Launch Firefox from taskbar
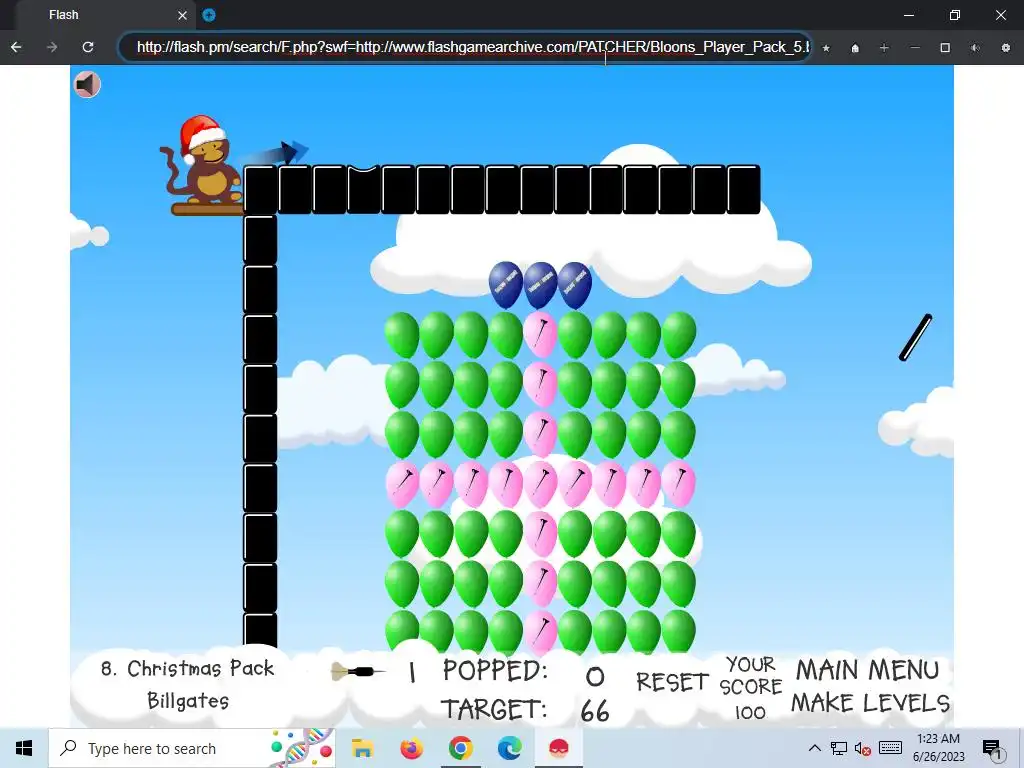Viewport: 1024px width, 768px height. pos(411,748)
